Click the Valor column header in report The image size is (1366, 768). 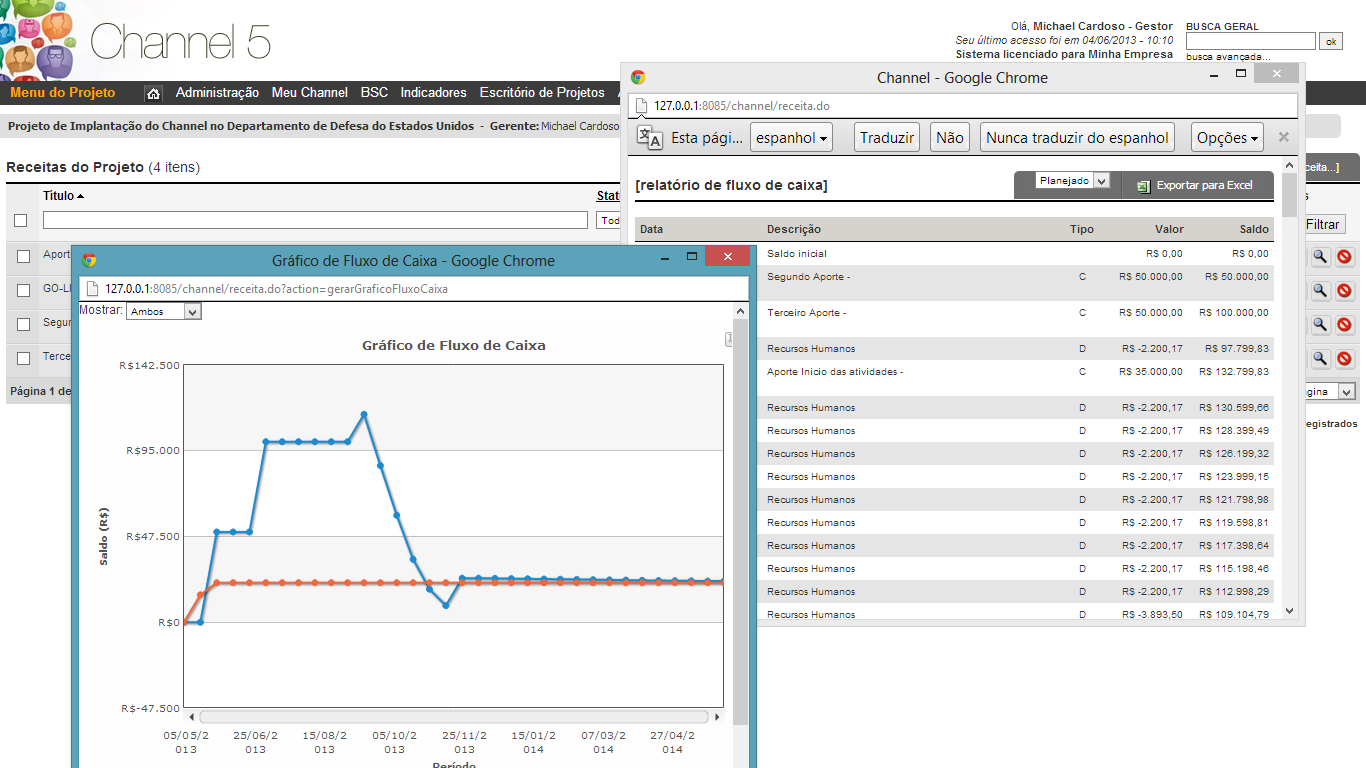click(1169, 229)
